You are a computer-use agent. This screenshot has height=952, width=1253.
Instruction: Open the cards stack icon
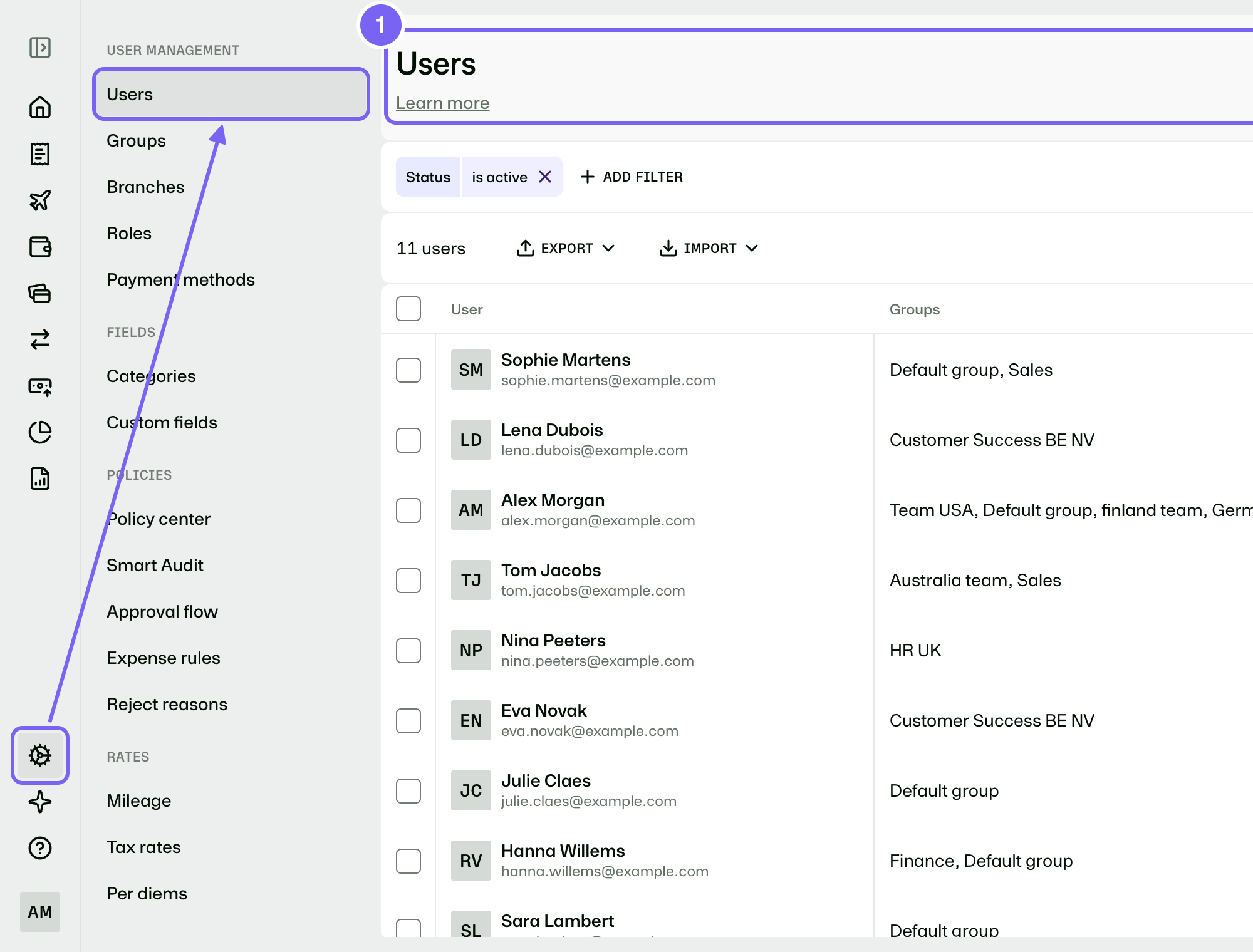point(40,292)
